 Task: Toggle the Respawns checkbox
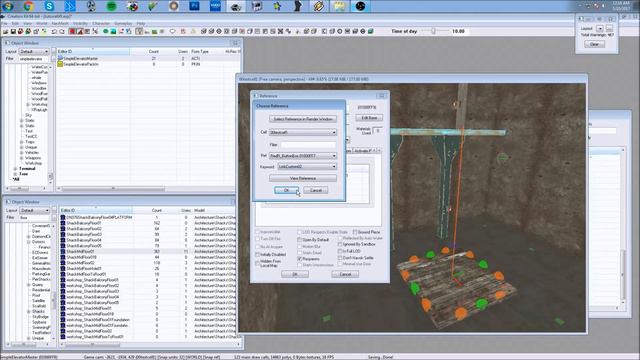tap(300, 259)
